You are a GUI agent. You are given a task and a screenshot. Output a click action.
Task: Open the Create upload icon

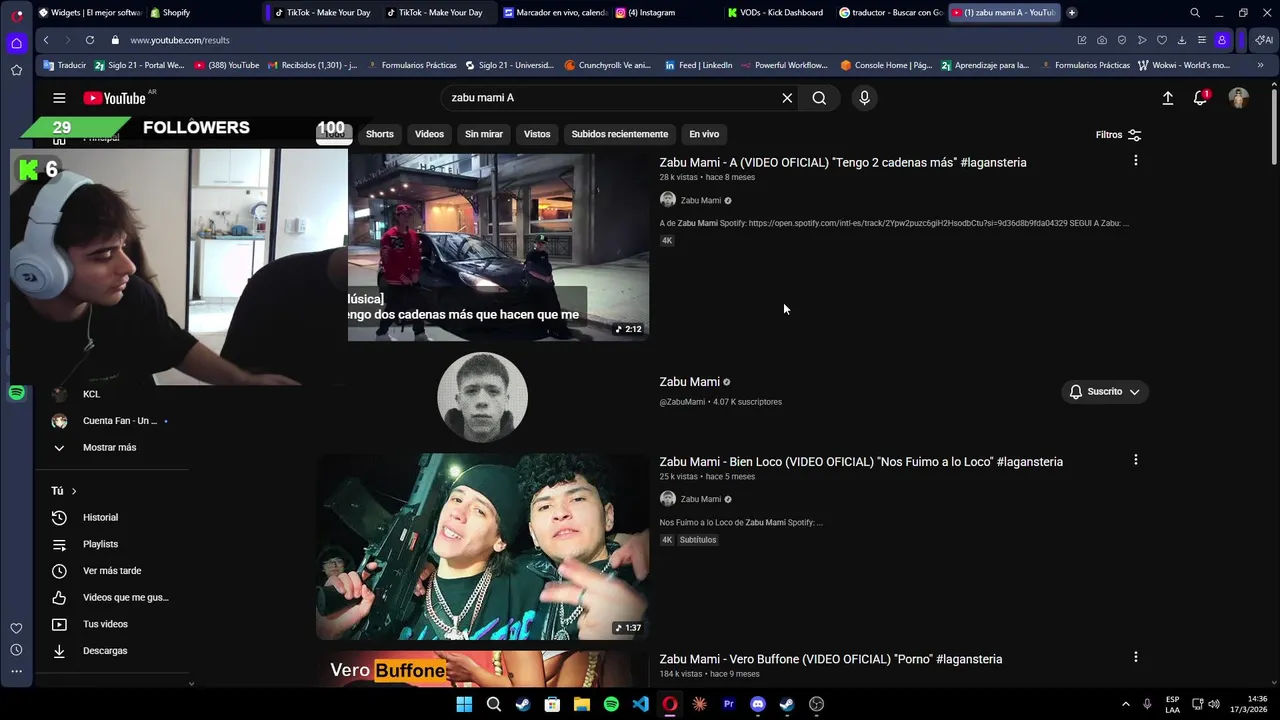(x=1167, y=98)
